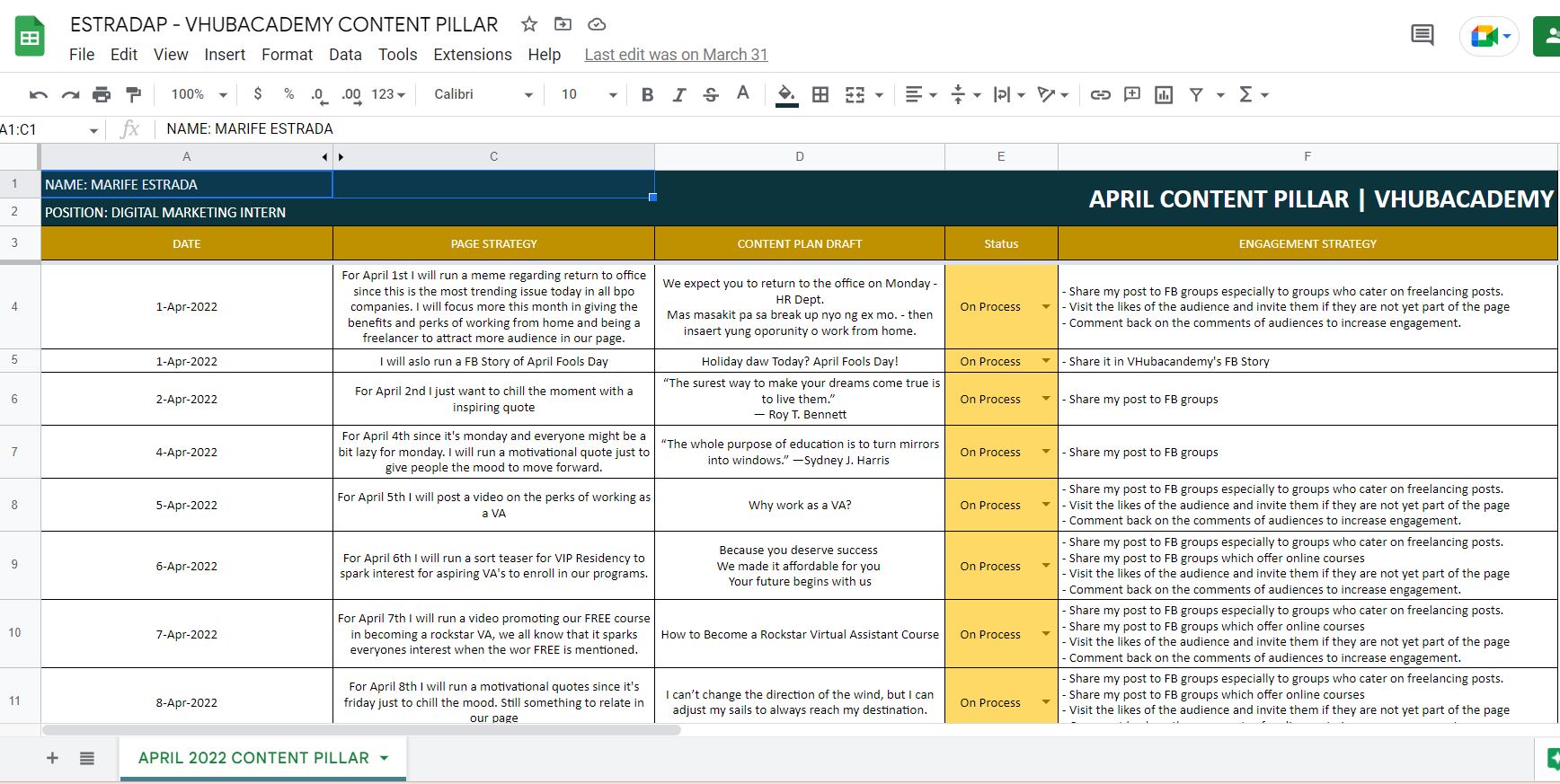Expand hidden column B arrows

(x=332, y=157)
